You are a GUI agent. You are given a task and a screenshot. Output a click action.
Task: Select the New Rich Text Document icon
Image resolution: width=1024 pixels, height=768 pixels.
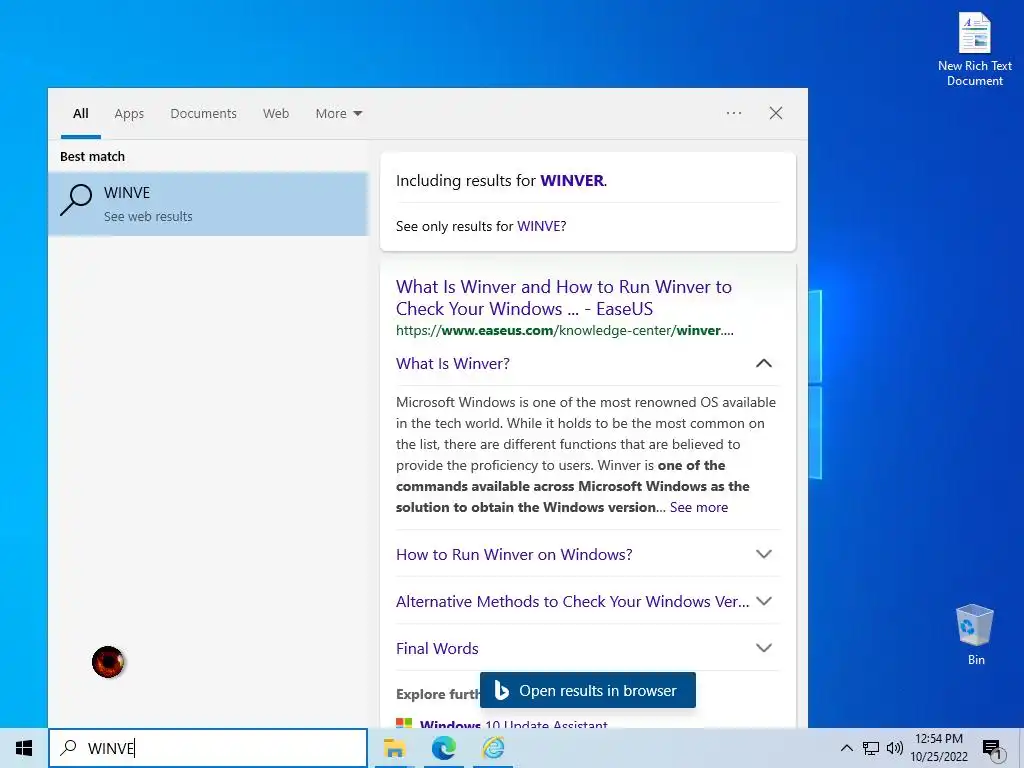[x=974, y=50]
